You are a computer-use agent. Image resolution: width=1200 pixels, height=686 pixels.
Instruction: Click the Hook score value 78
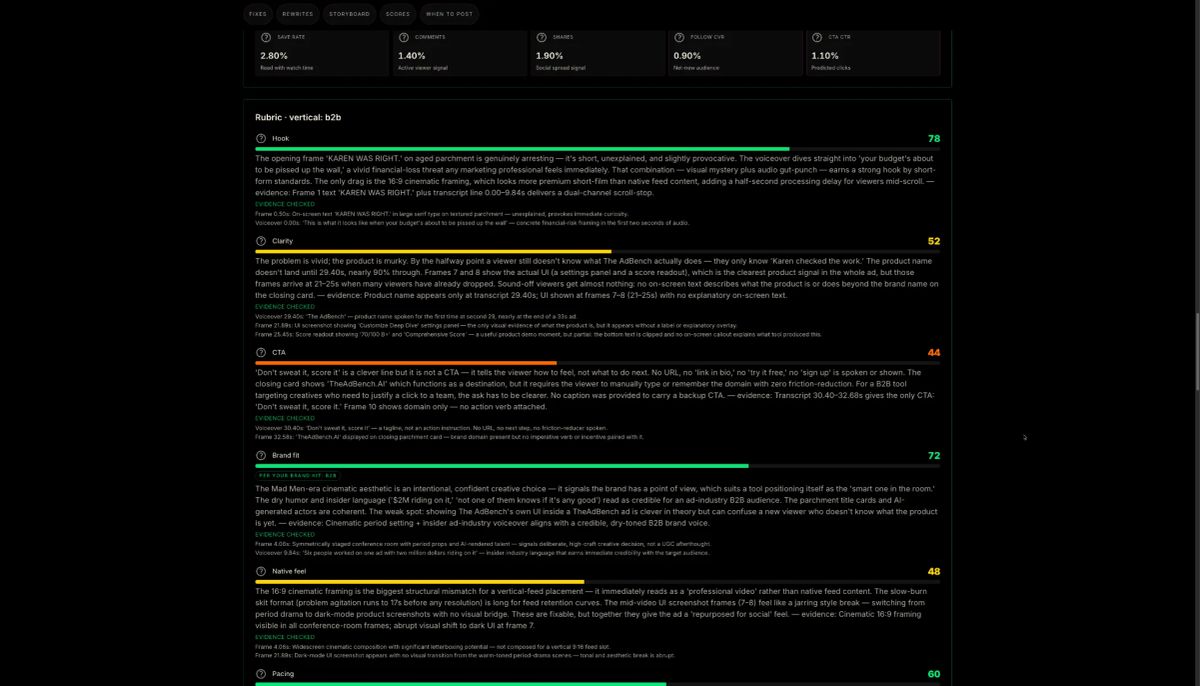[x=934, y=139]
